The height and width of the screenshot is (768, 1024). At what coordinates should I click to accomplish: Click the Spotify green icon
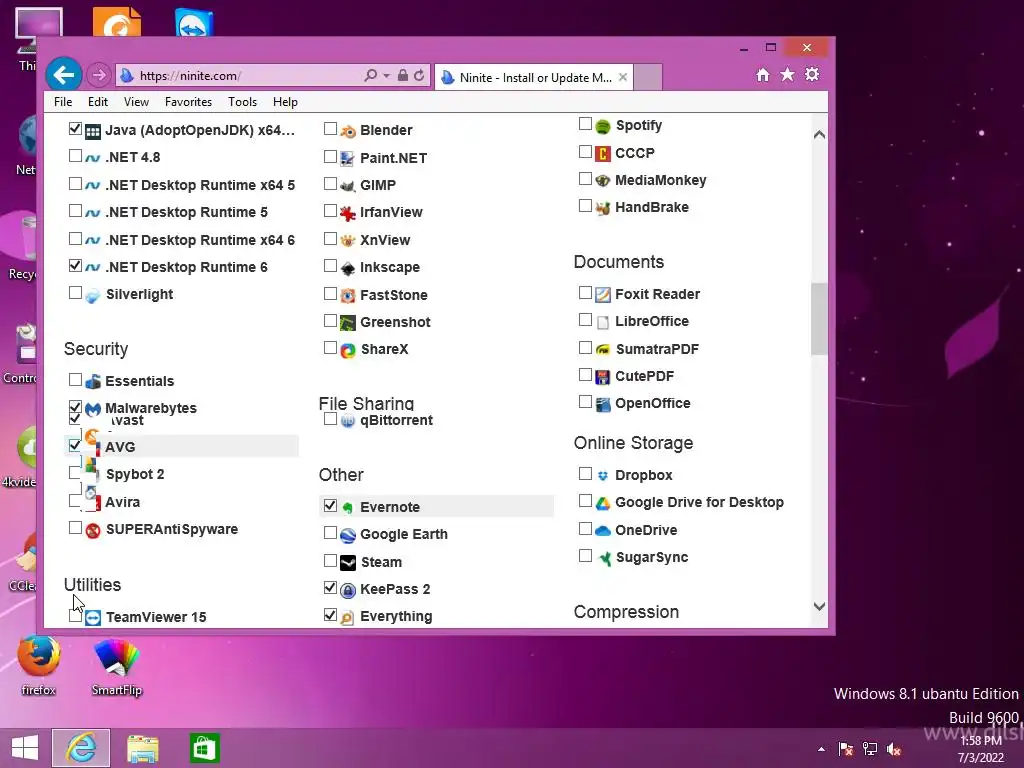[603, 125]
